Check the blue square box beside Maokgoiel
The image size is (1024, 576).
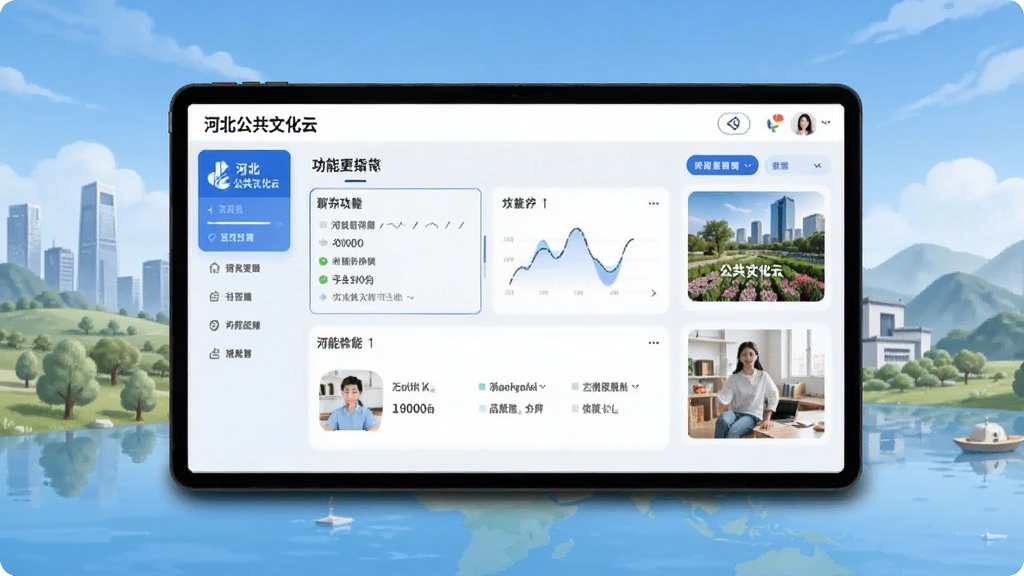(x=482, y=387)
